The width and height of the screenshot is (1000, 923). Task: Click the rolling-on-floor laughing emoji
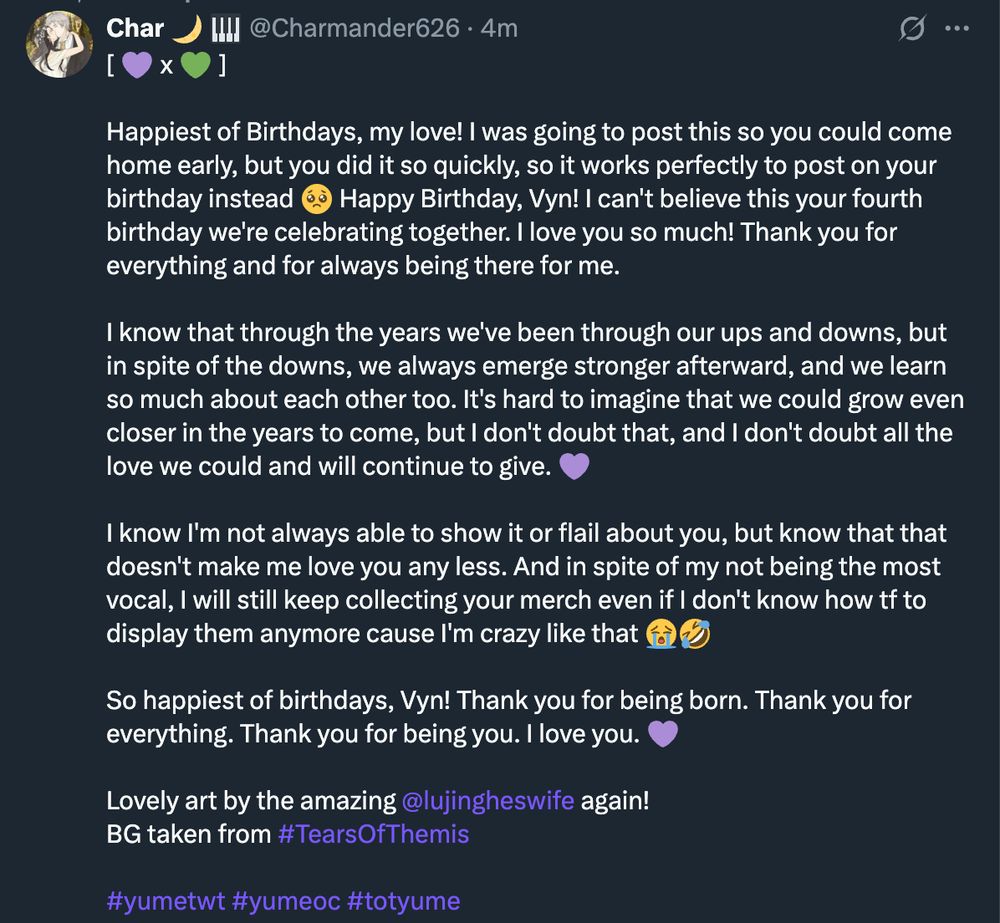(693, 634)
